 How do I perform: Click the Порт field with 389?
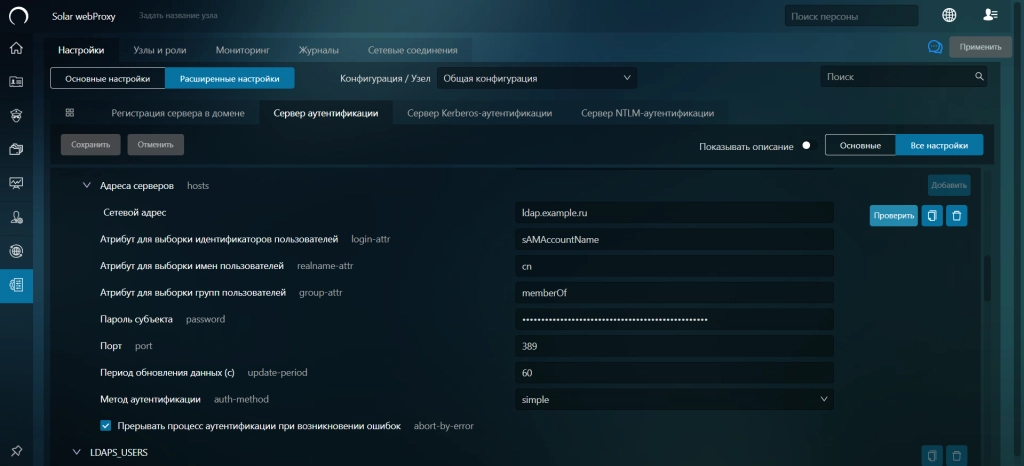pos(674,347)
